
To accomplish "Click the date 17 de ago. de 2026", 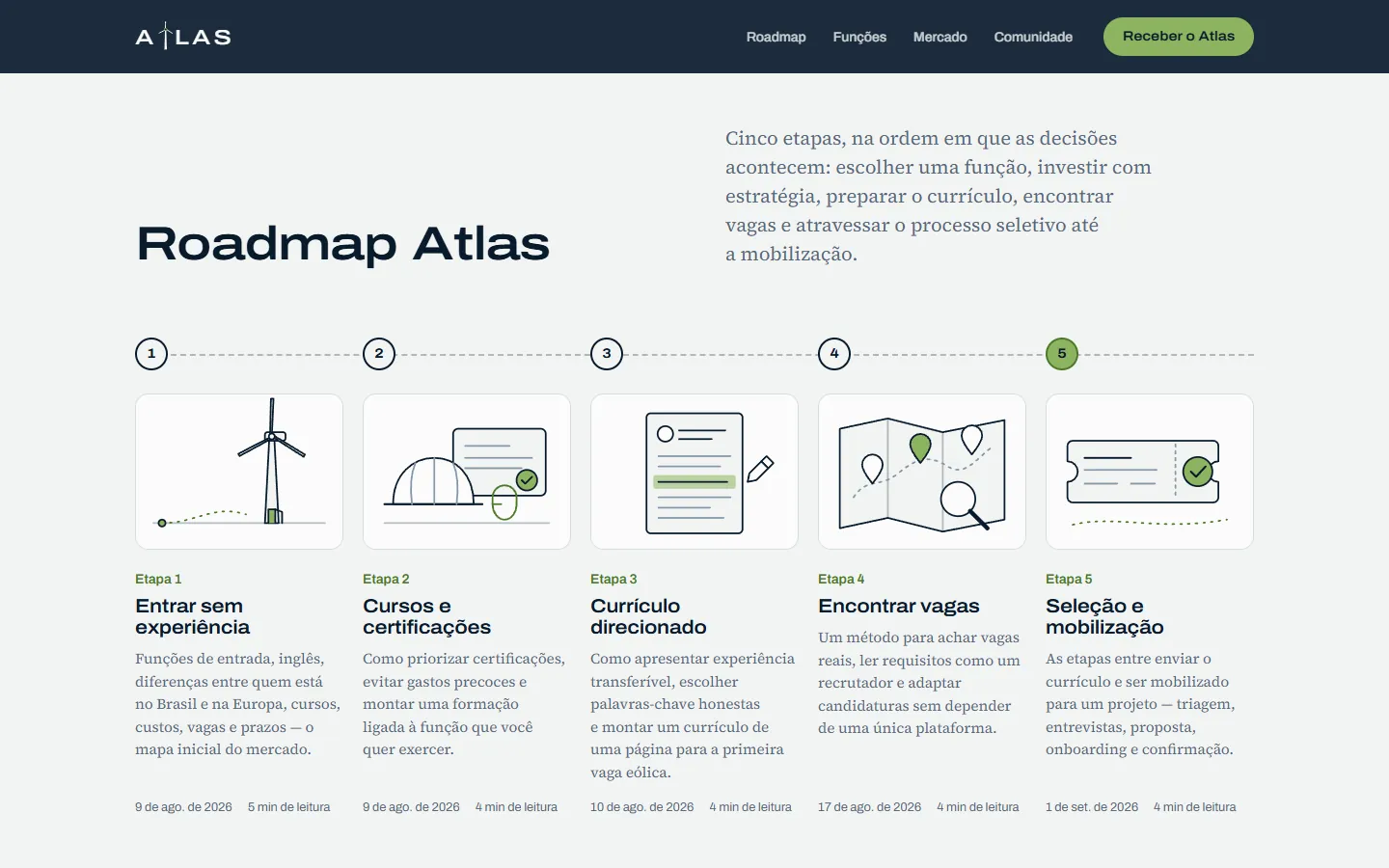I will point(870,807).
